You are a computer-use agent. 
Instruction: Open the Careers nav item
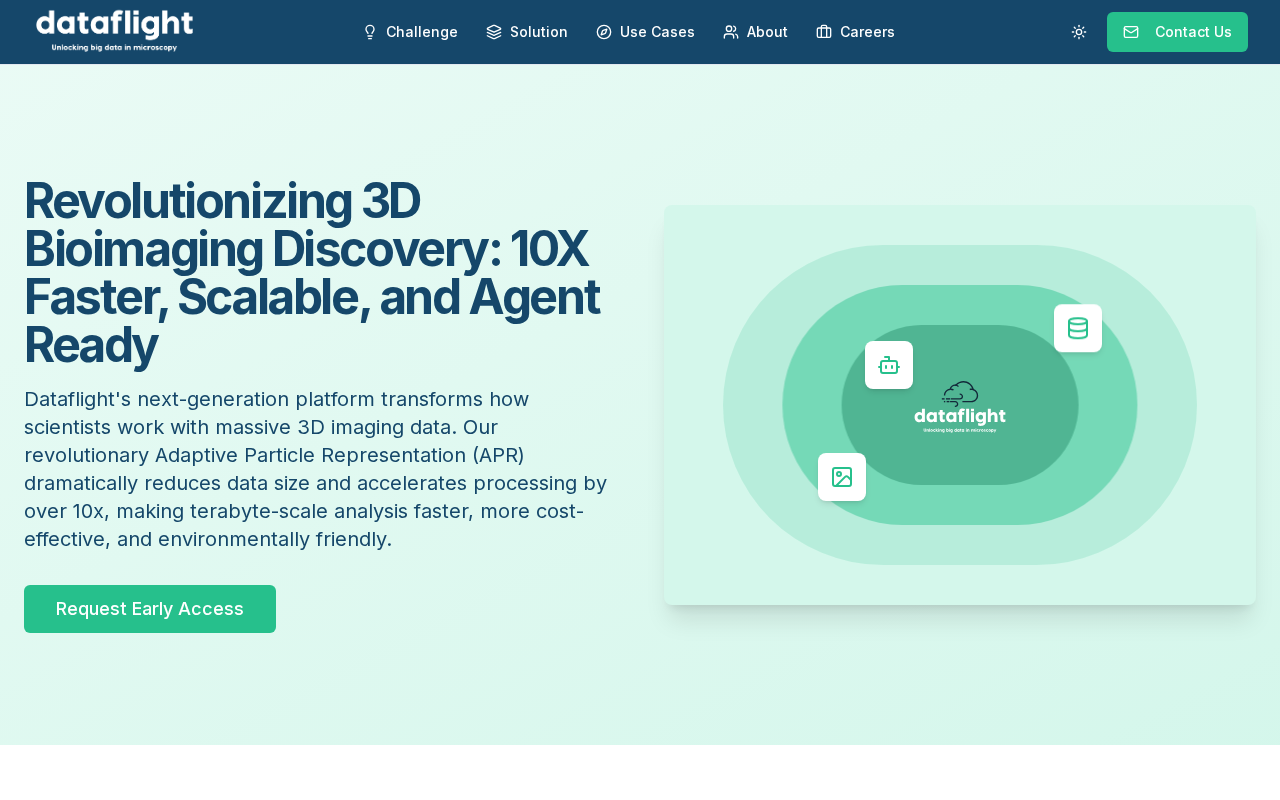click(855, 32)
